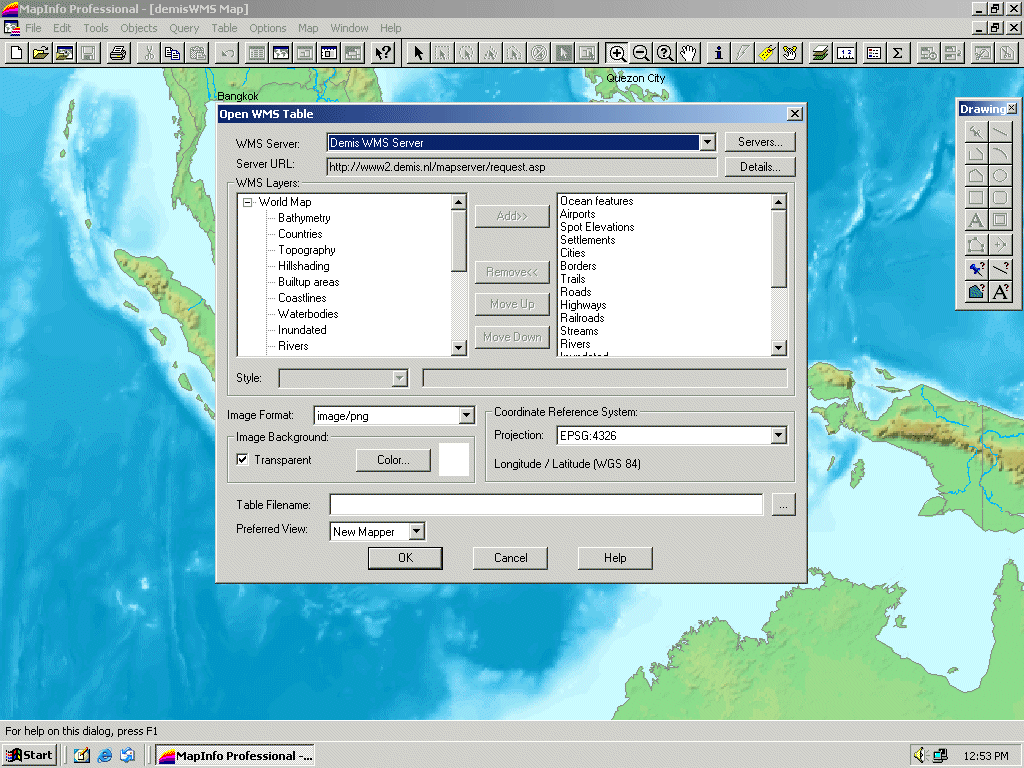
Task: Select Spot Elevations in the selected list
Action: tap(598, 227)
